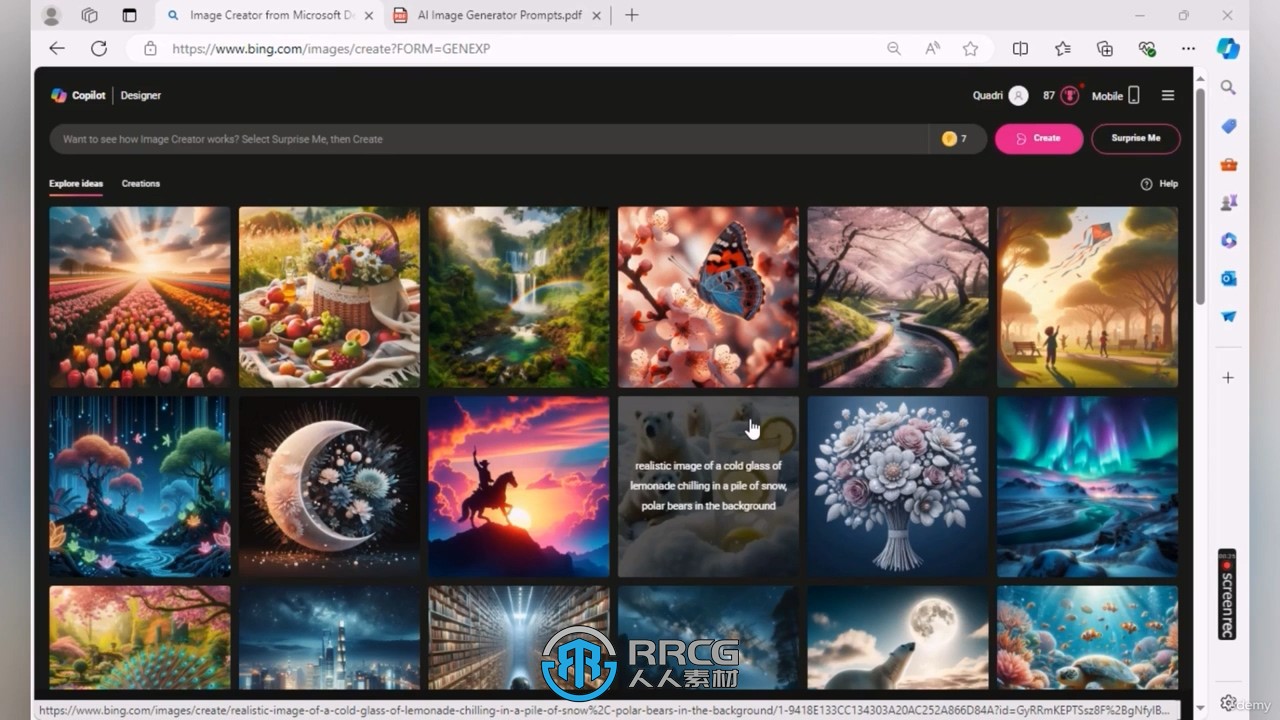
Task: Switch to the Creations tab
Action: (x=141, y=184)
